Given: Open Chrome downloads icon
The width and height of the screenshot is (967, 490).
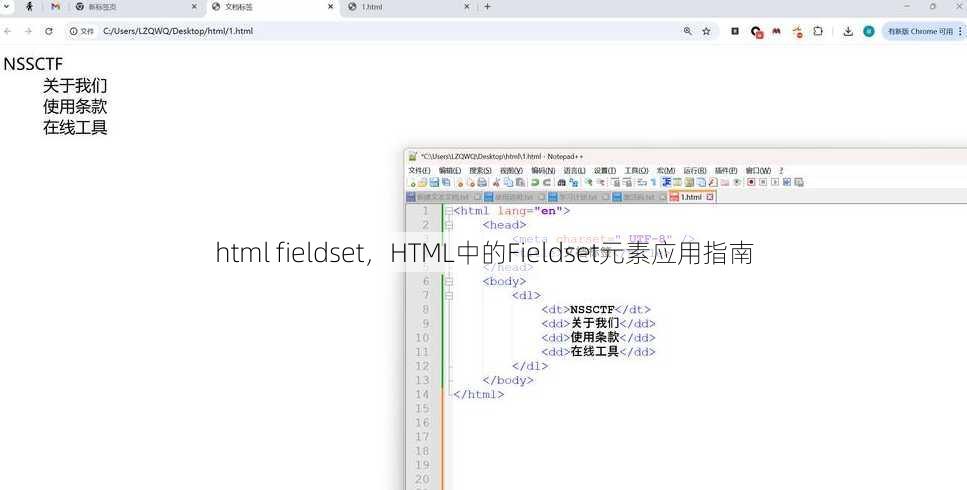Looking at the screenshot, I should tap(848, 31).
